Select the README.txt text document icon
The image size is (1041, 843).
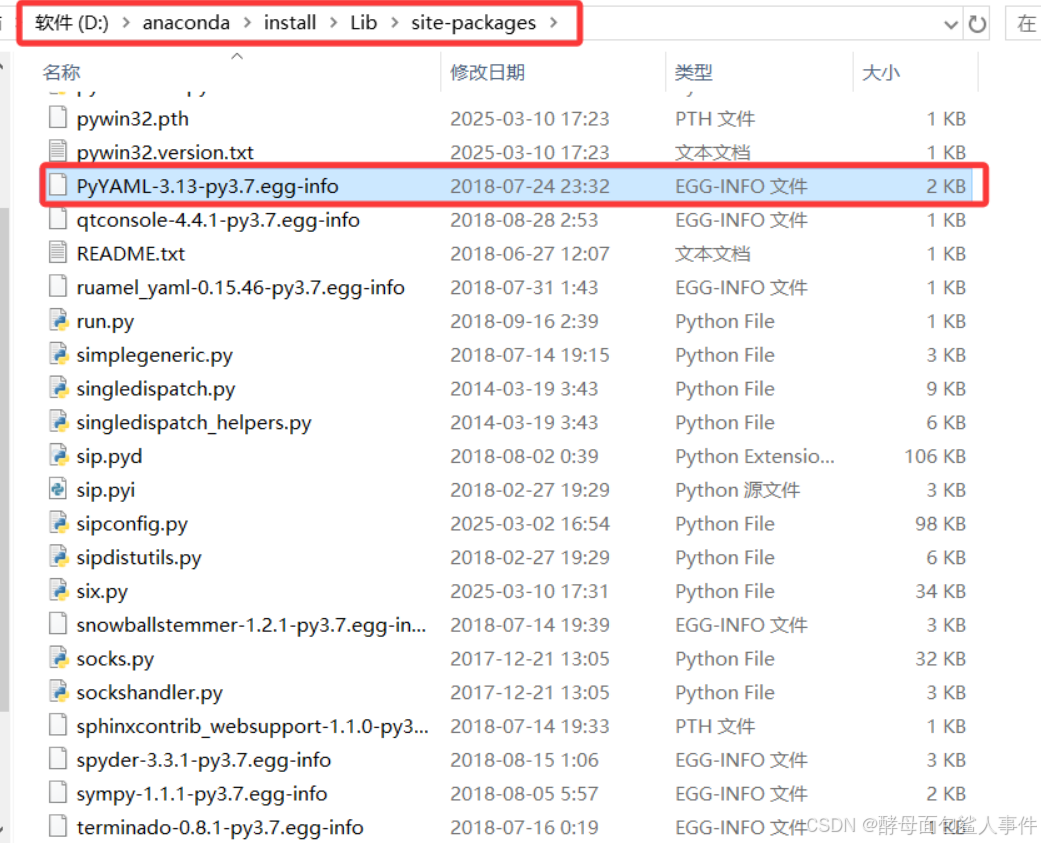tap(57, 253)
